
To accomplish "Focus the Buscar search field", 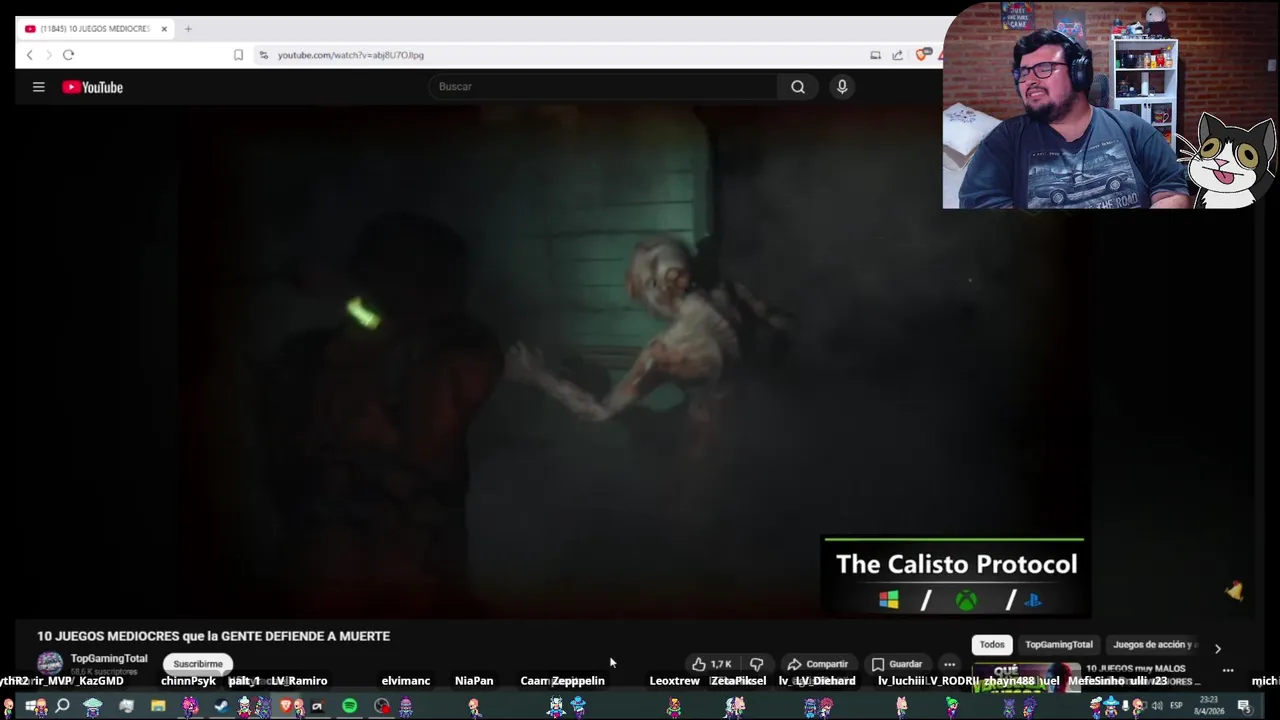I will tap(604, 87).
